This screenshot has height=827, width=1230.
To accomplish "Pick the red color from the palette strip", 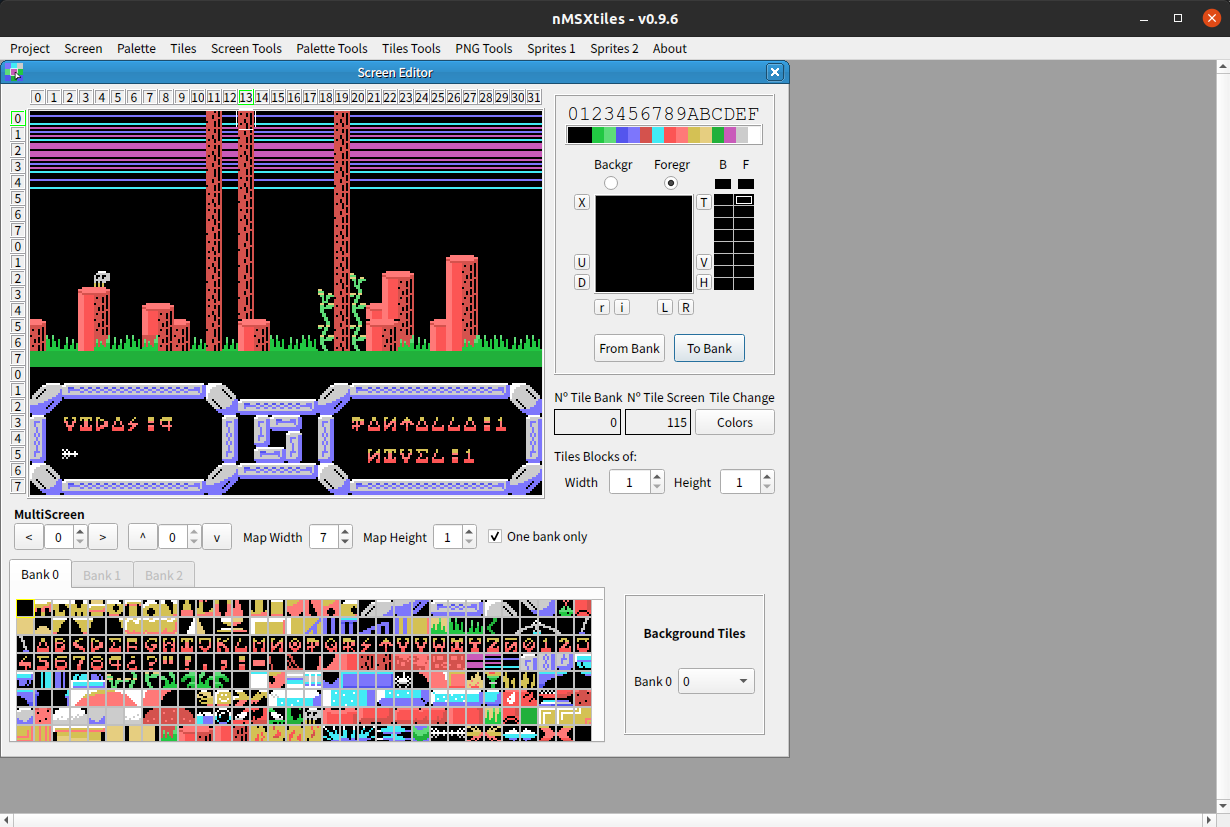I will point(671,133).
